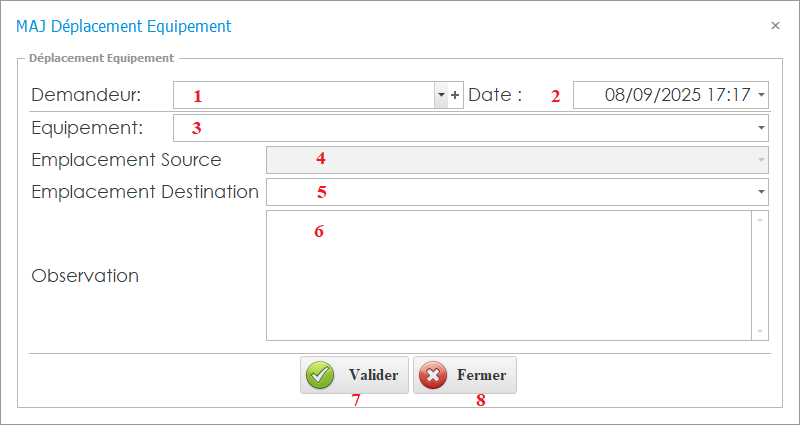Screen dimensions: 800x425
Task: Open the Date picker dropdown arrow
Action: (762, 95)
